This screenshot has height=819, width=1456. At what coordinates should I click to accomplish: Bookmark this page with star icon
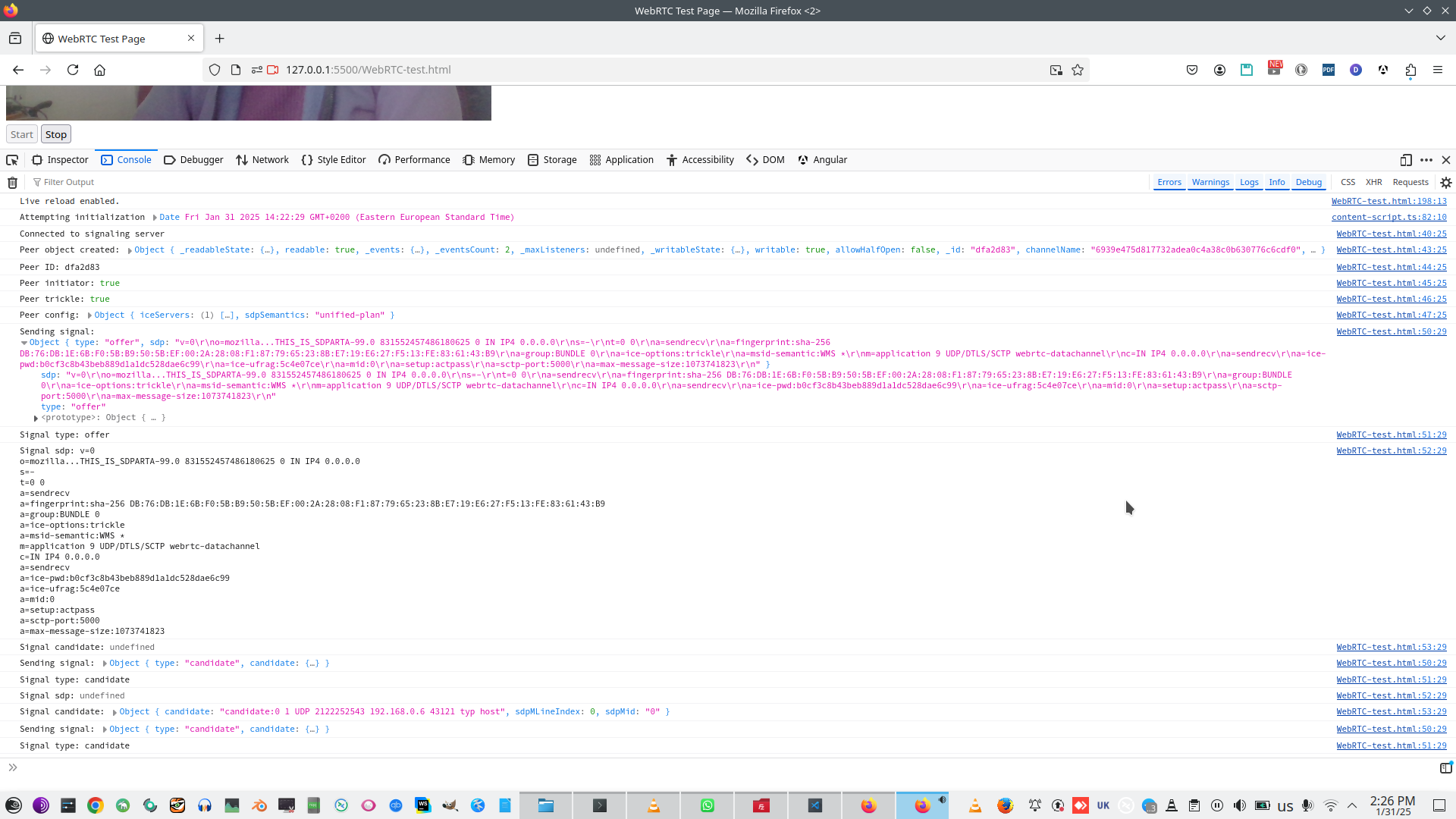tap(1078, 70)
